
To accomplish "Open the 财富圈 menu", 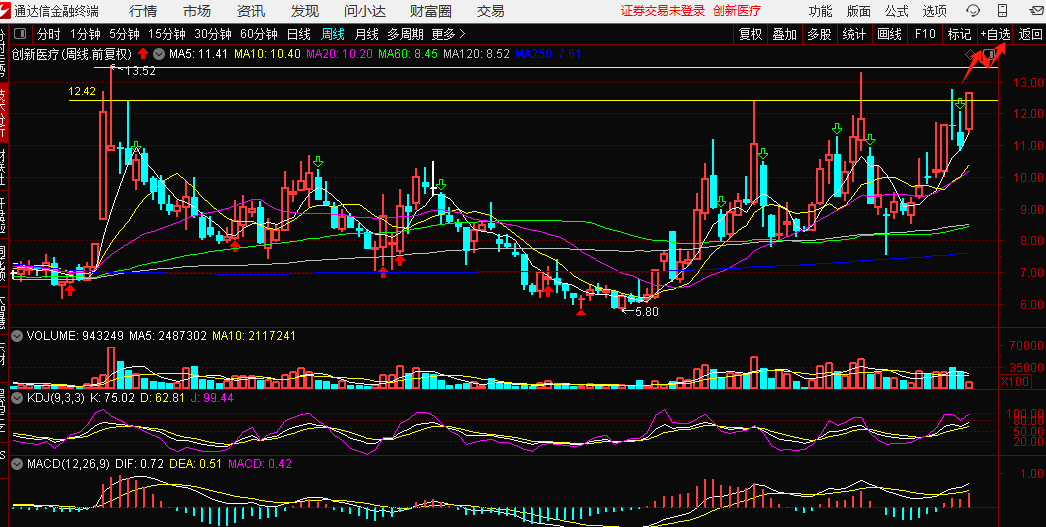I will pos(431,11).
